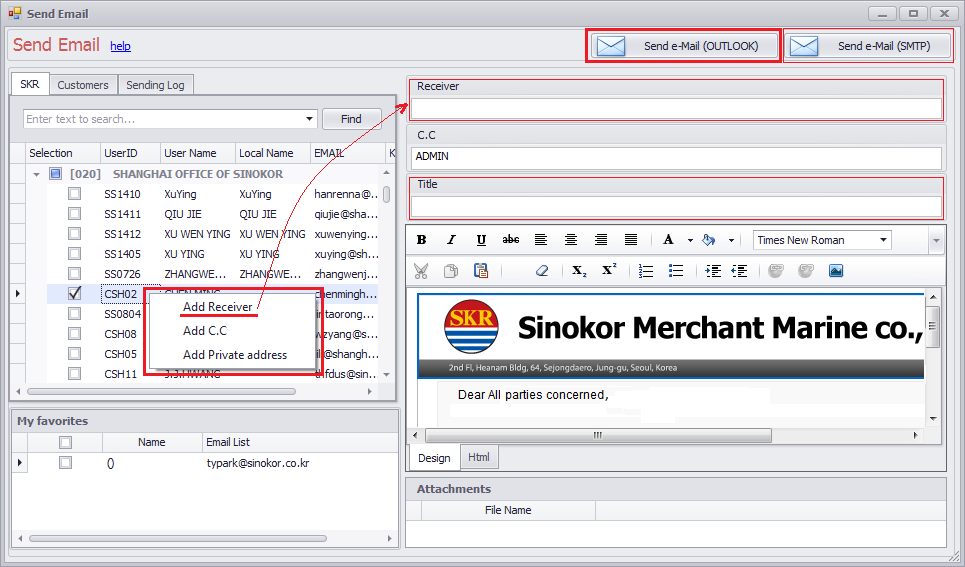Tick the SS0726 row checkbox
The image size is (965, 567).
74,273
